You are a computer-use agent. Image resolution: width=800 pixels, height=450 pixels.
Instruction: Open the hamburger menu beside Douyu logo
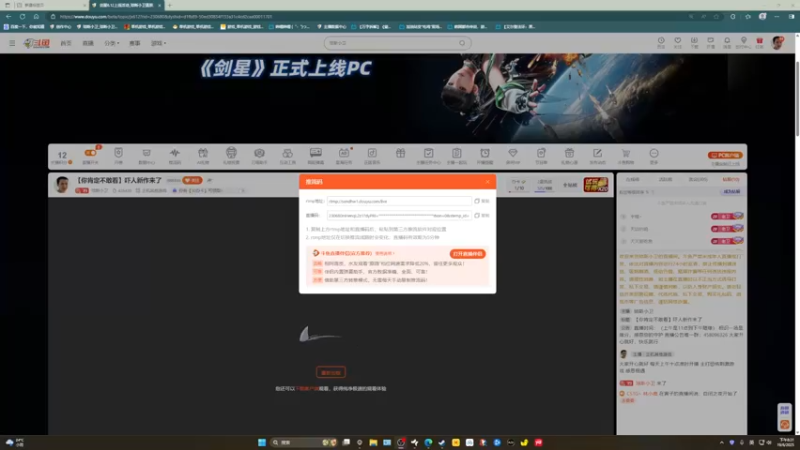click(x=12, y=43)
